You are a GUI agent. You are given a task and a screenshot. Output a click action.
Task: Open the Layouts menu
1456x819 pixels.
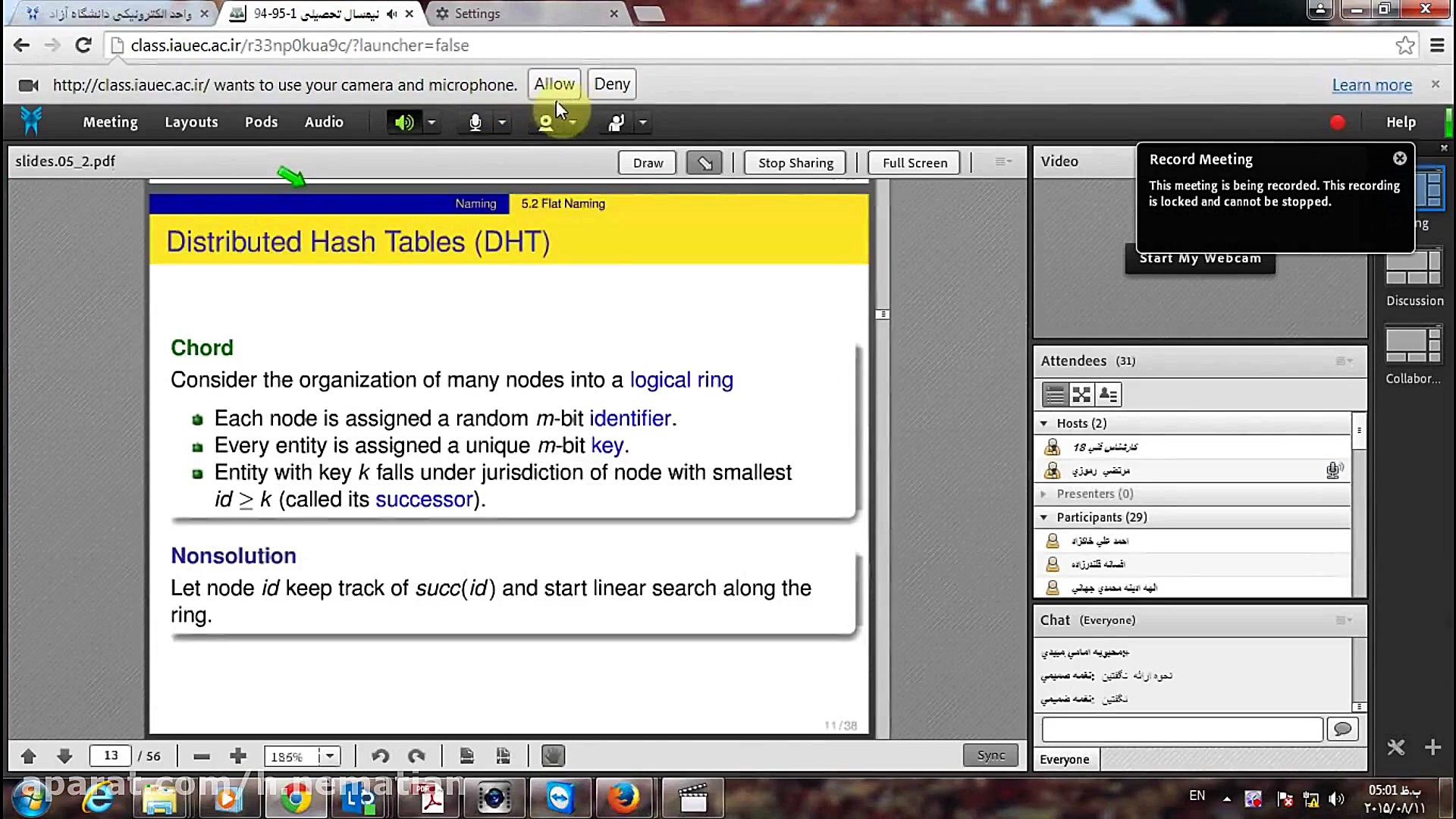(x=191, y=122)
